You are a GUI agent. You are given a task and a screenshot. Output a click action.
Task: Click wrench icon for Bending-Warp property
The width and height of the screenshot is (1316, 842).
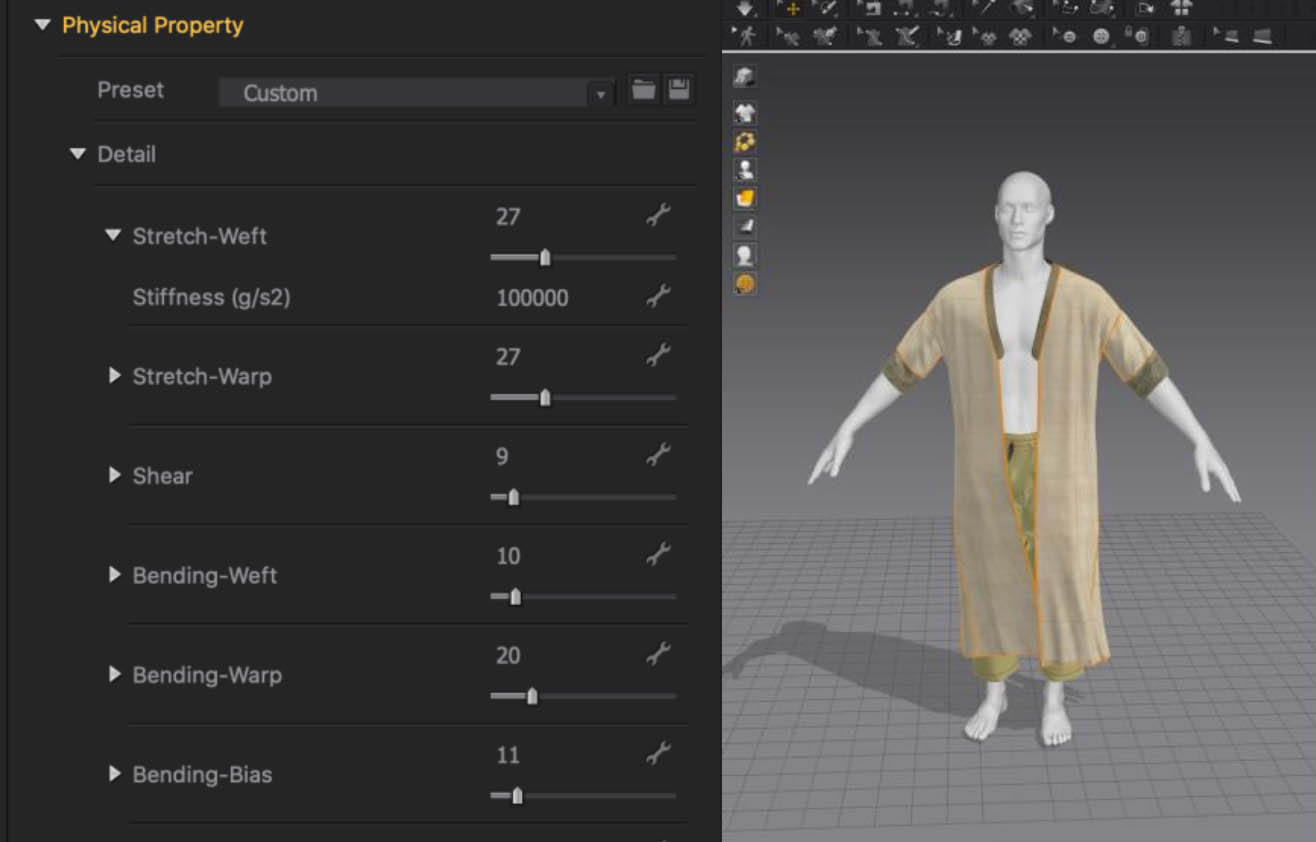(x=657, y=655)
